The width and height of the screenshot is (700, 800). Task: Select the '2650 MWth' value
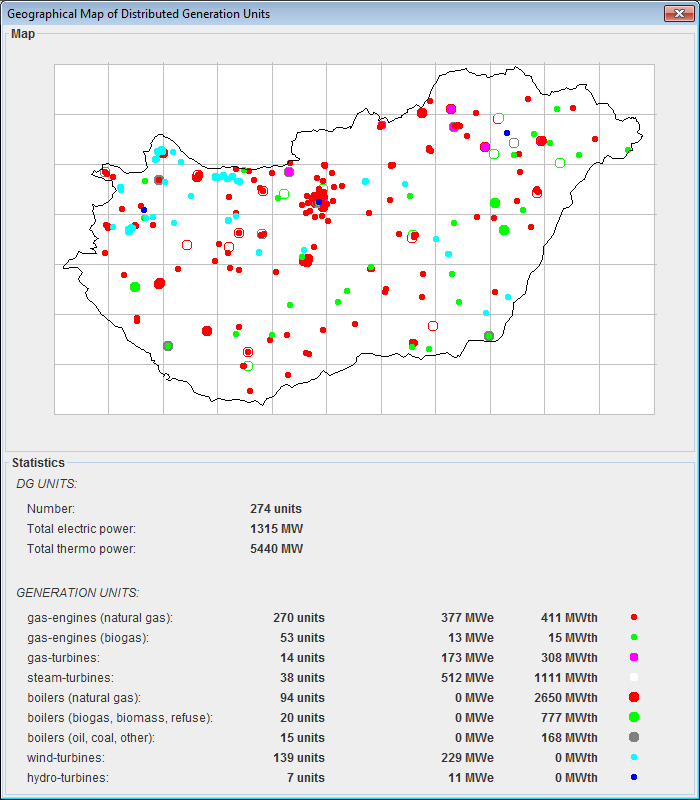coord(566,697)
